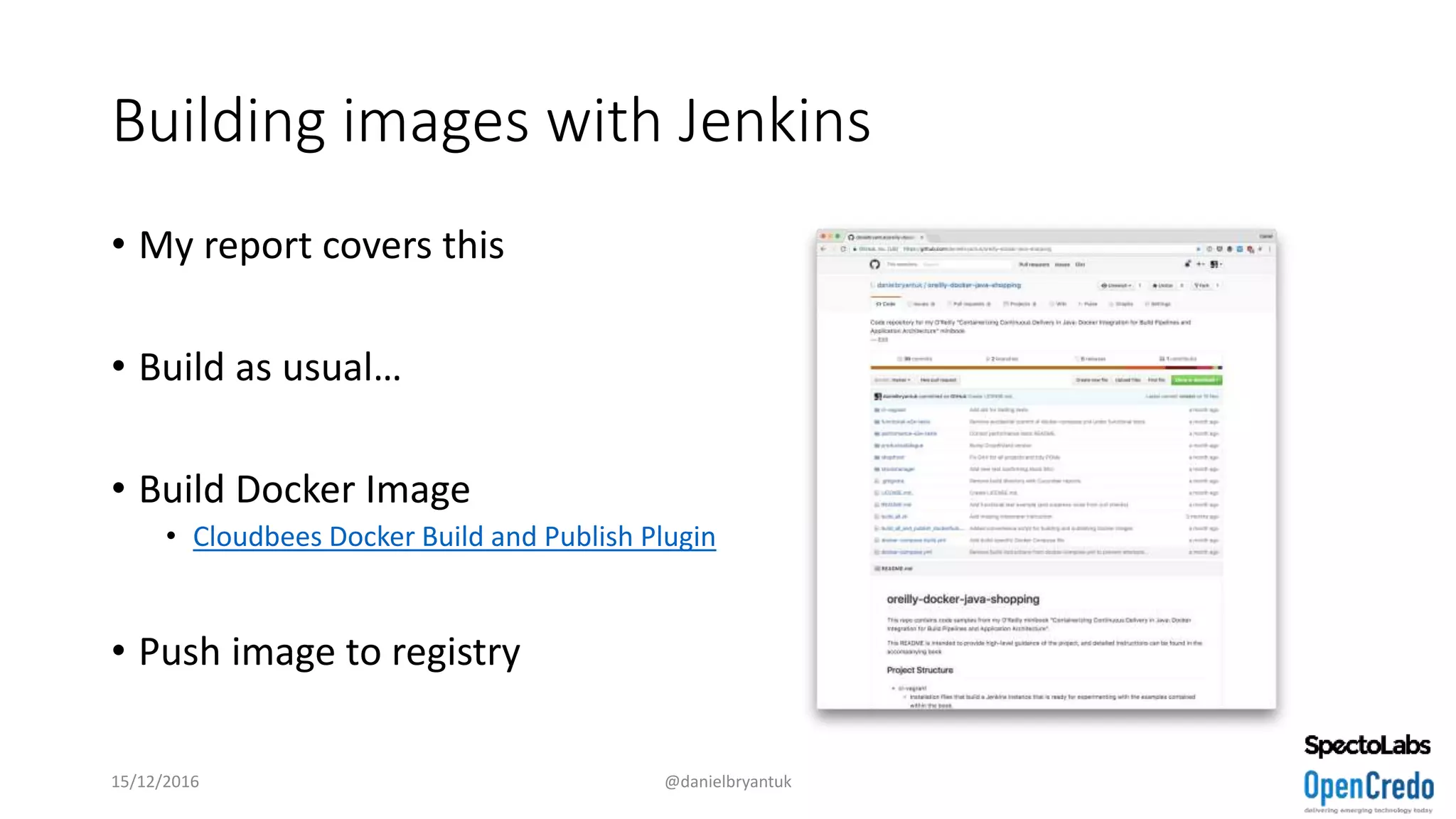Open Gist in GitHub header

1080,264
